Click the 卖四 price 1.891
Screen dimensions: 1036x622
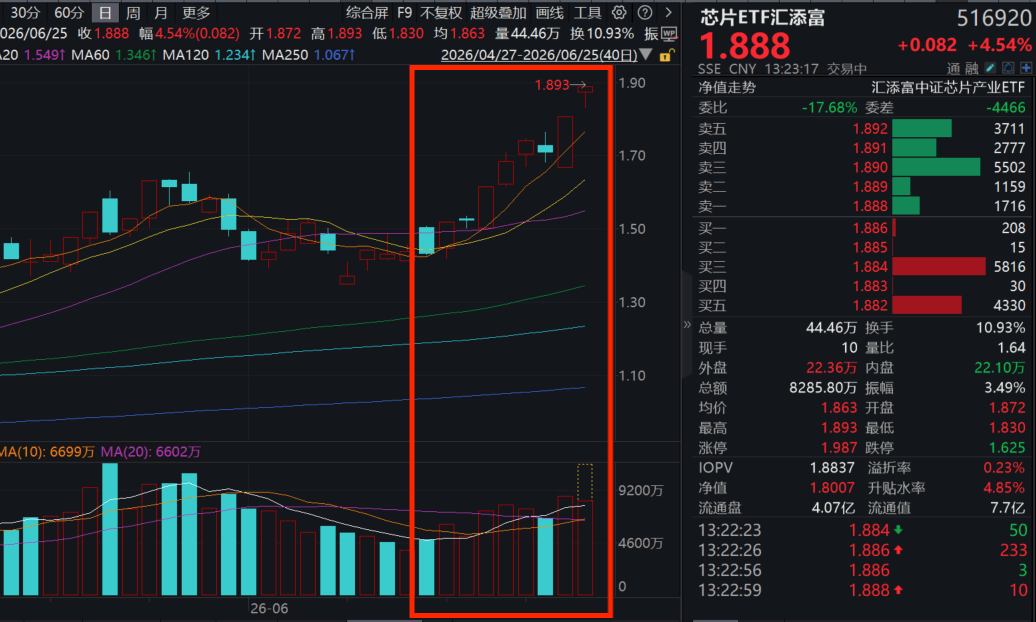coord(870,148)
